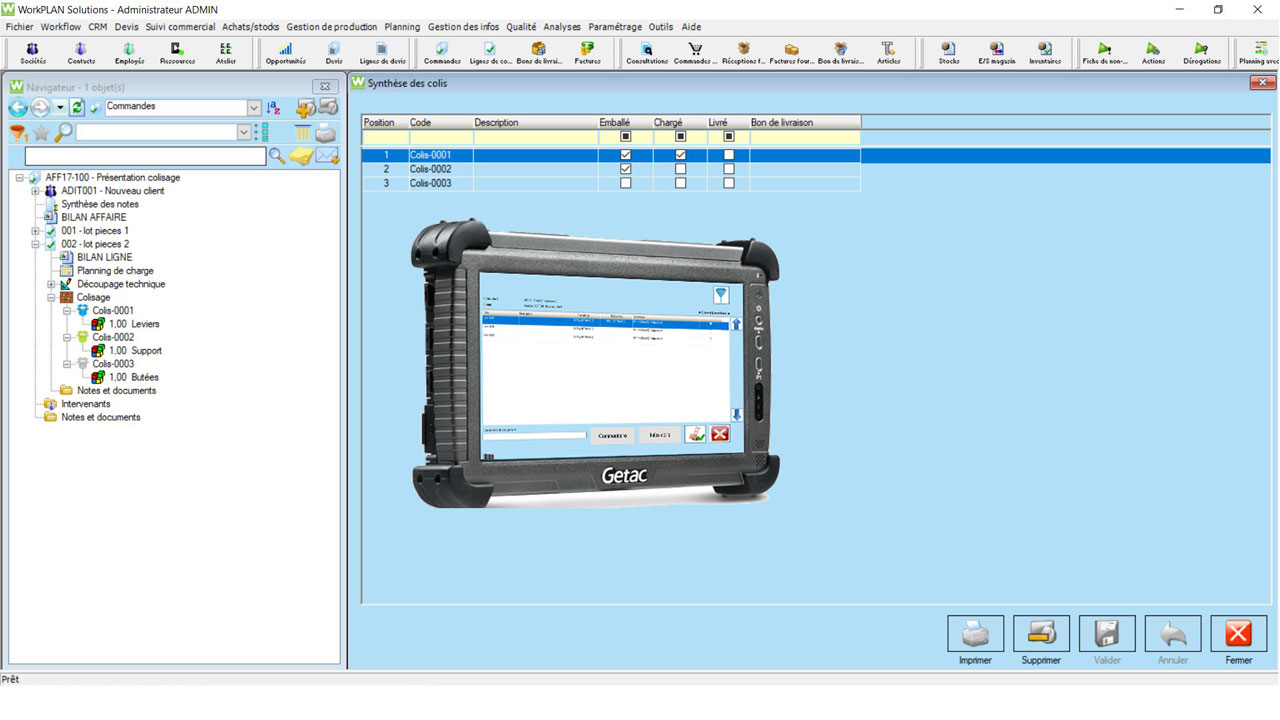Image resolution: width=1280 pixels, height=720 pixels.
Task: Click the Commandes toolbar icon
Action: [442, 53]
